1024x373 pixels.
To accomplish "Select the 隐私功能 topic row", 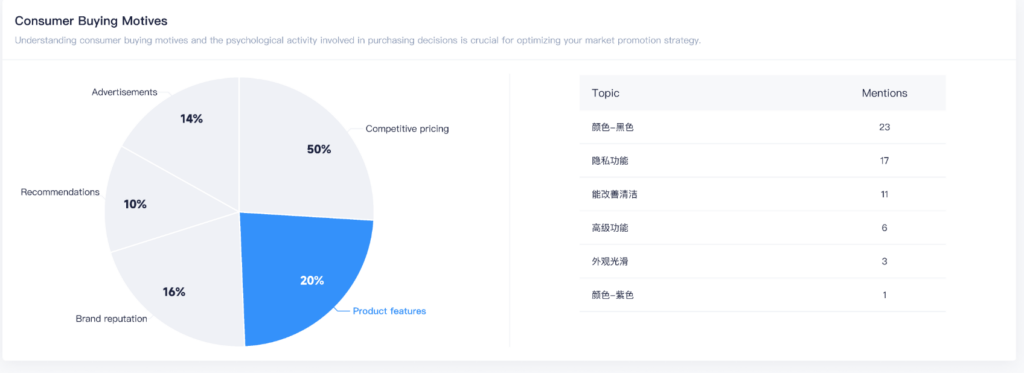I will tap(762, 161).
